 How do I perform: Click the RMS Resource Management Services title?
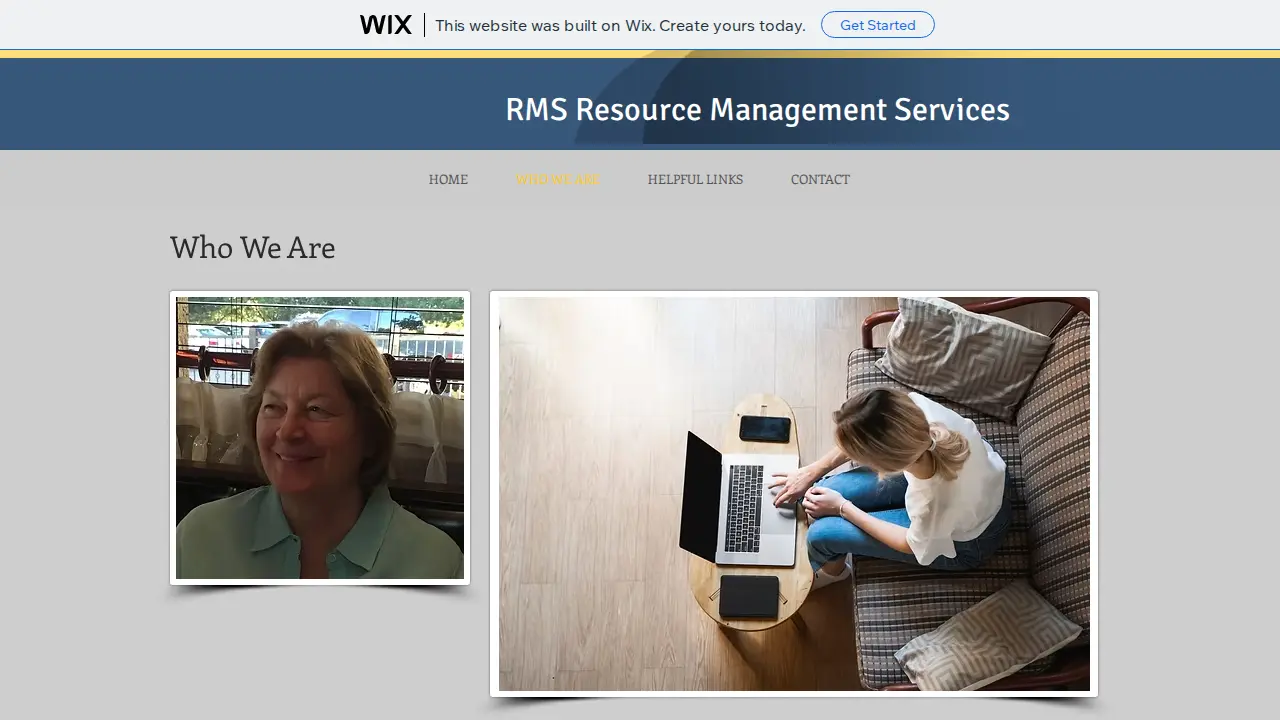pyautogui.click(x=757, y=109)
